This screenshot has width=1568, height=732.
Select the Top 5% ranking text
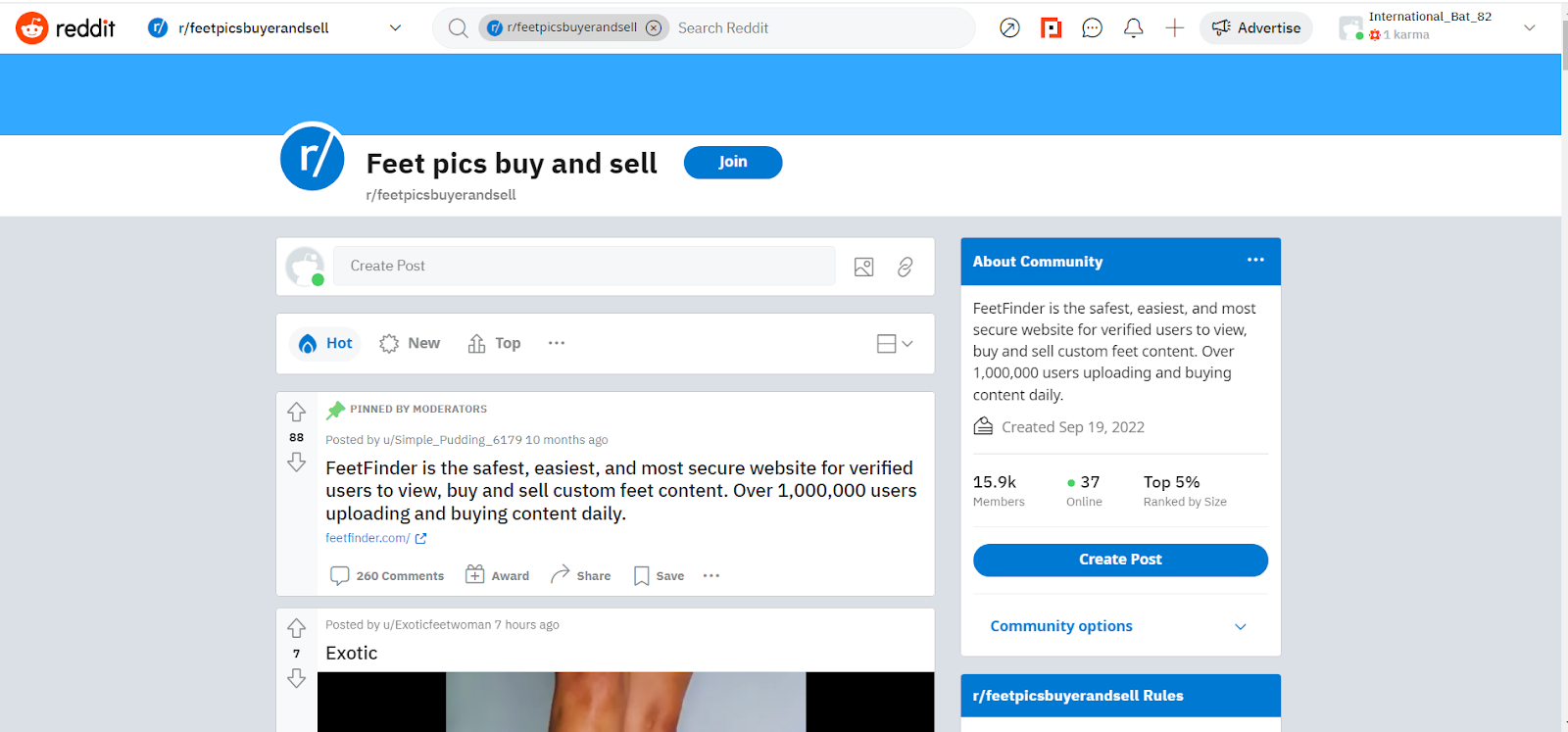click(1185, 491)
